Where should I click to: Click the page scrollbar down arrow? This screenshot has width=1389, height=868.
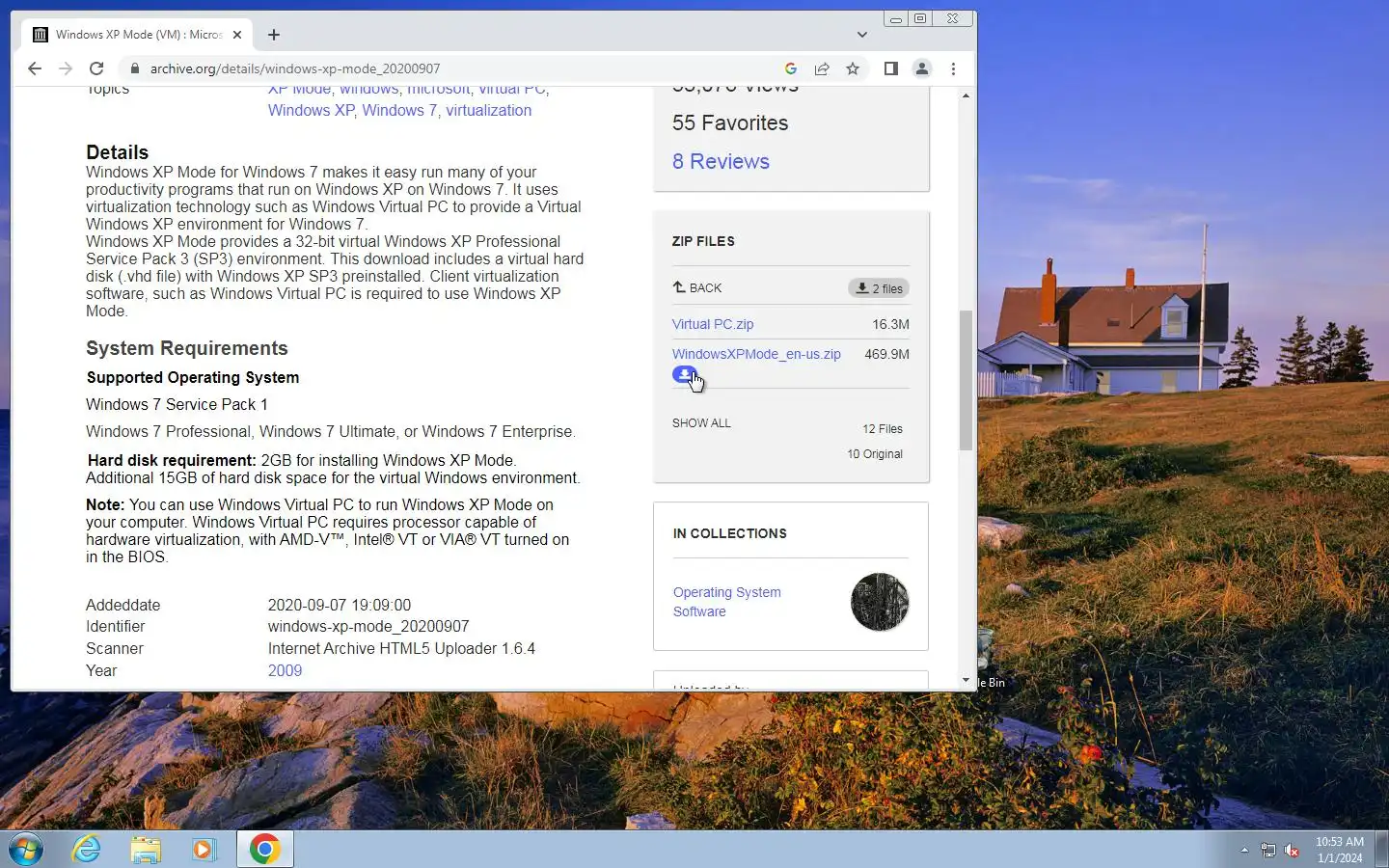[966, 680]
